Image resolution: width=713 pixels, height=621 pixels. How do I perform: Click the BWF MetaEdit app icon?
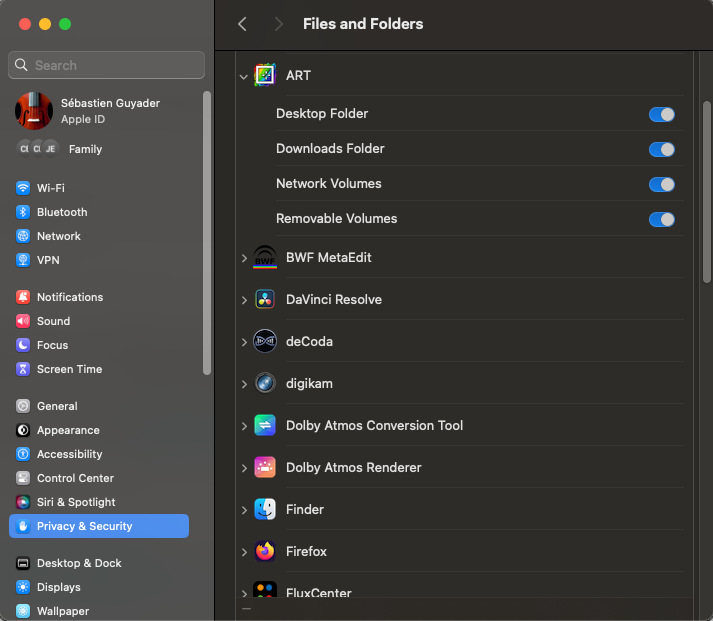click(265, 257)
